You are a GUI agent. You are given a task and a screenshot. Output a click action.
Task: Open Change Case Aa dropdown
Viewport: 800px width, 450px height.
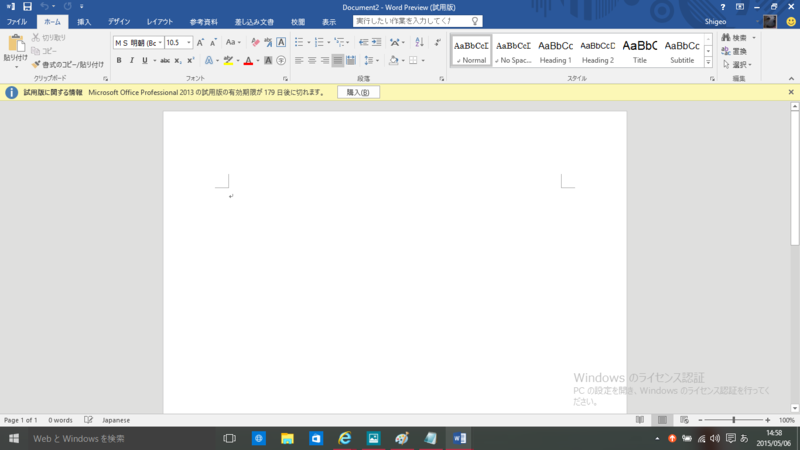coord(233,42)
